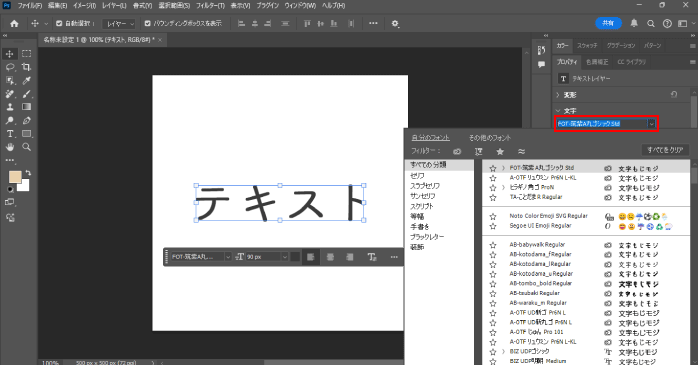Favorite the TA-ことだま R Regular font

pyautogui.click(x=493, y=197)
